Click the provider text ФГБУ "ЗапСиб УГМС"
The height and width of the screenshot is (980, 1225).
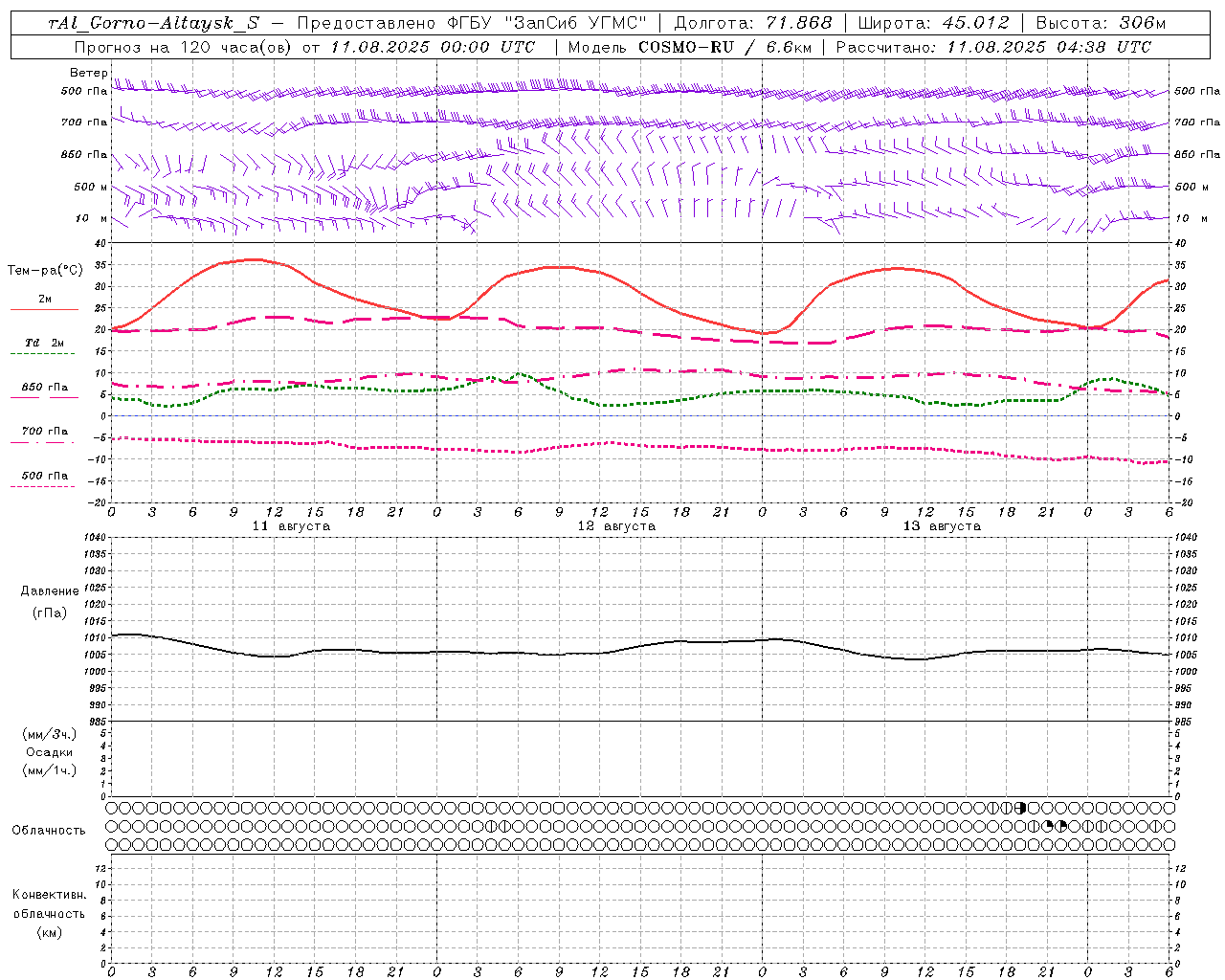(x=546, y=23)
